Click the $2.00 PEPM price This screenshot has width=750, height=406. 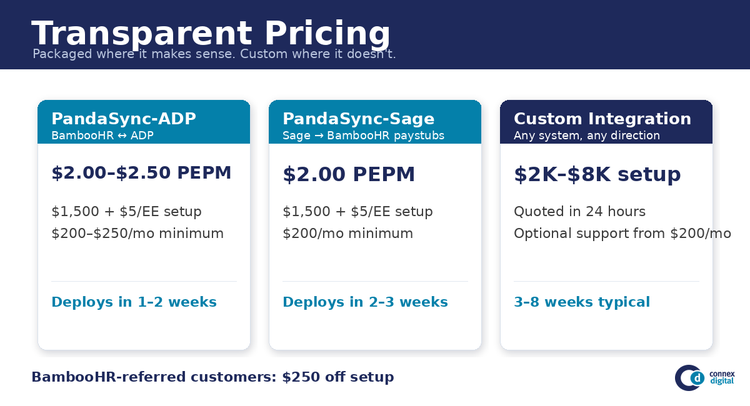pyautogui.click(x=349, y=174)
